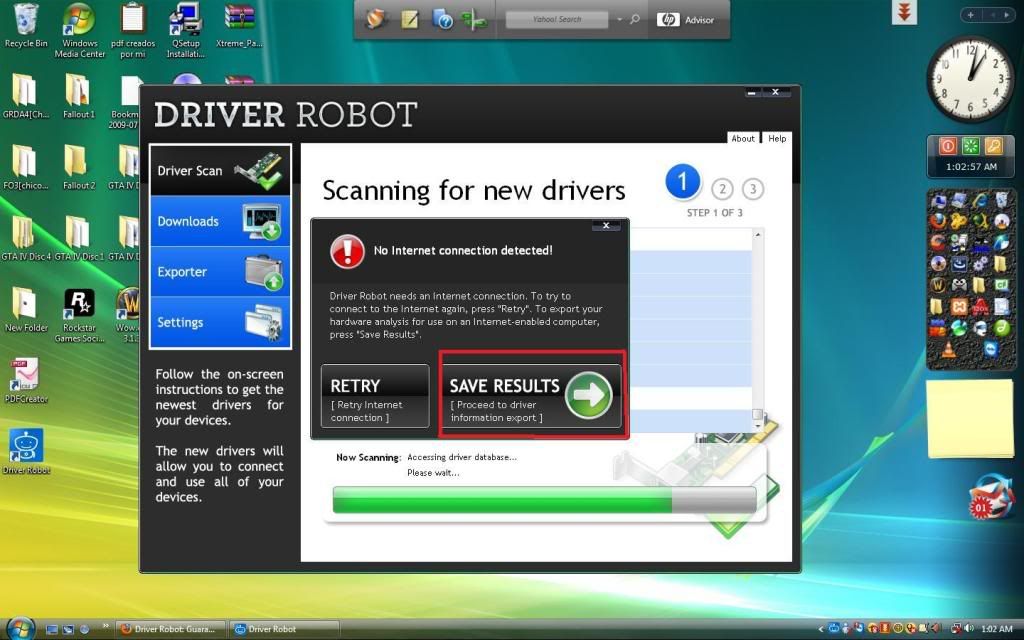Click the results list scrollbar up arrow
This screenshot has height=640, width=1024.
(x=758, y=234)
